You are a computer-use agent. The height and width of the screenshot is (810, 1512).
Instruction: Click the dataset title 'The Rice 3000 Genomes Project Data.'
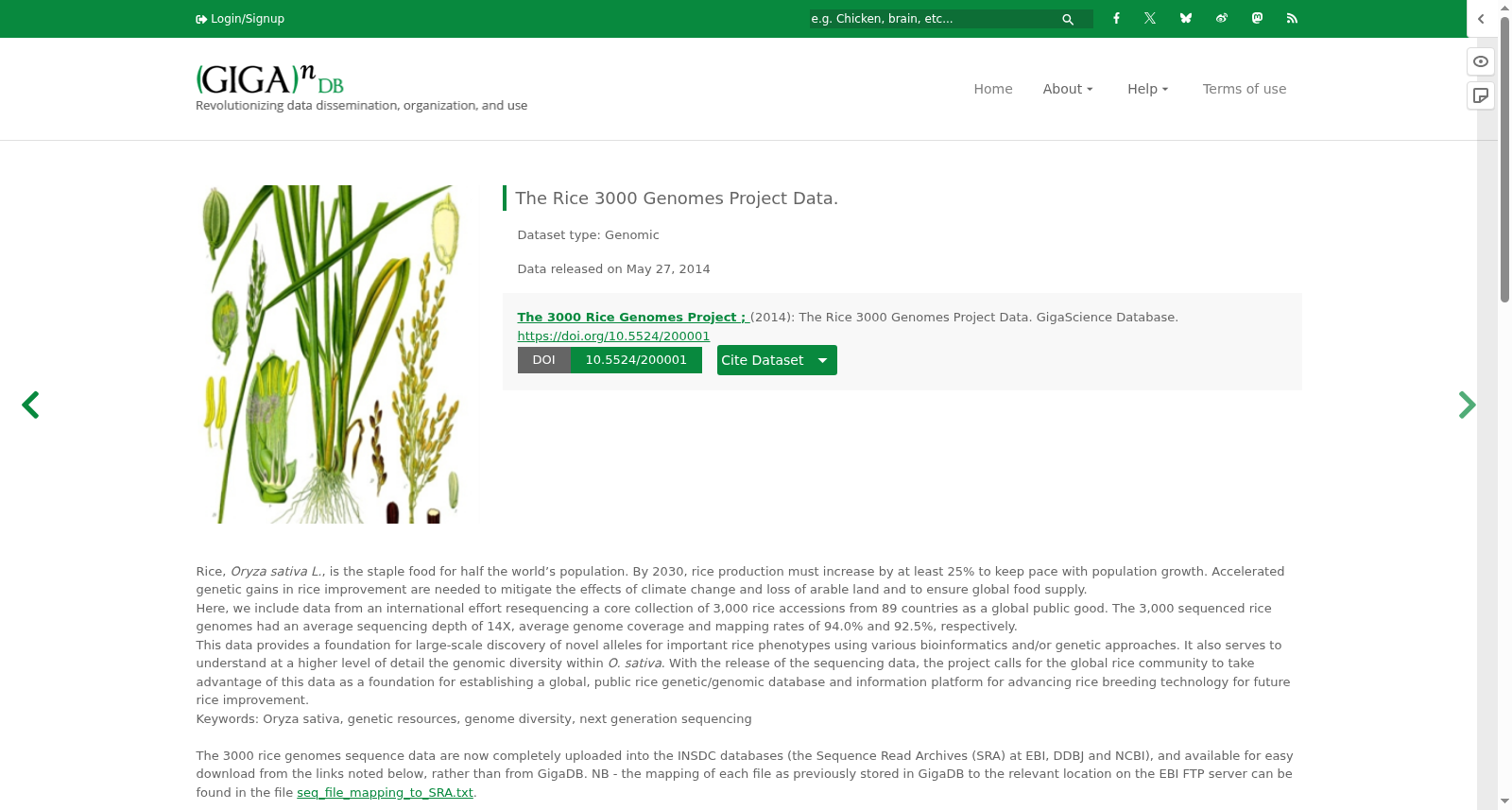pos(677,198)
